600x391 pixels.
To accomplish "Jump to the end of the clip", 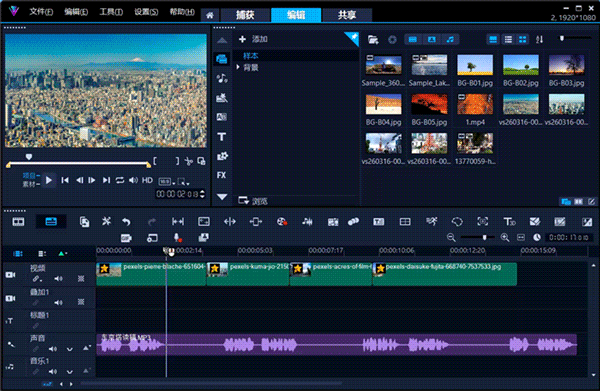I will coord(106,180).
